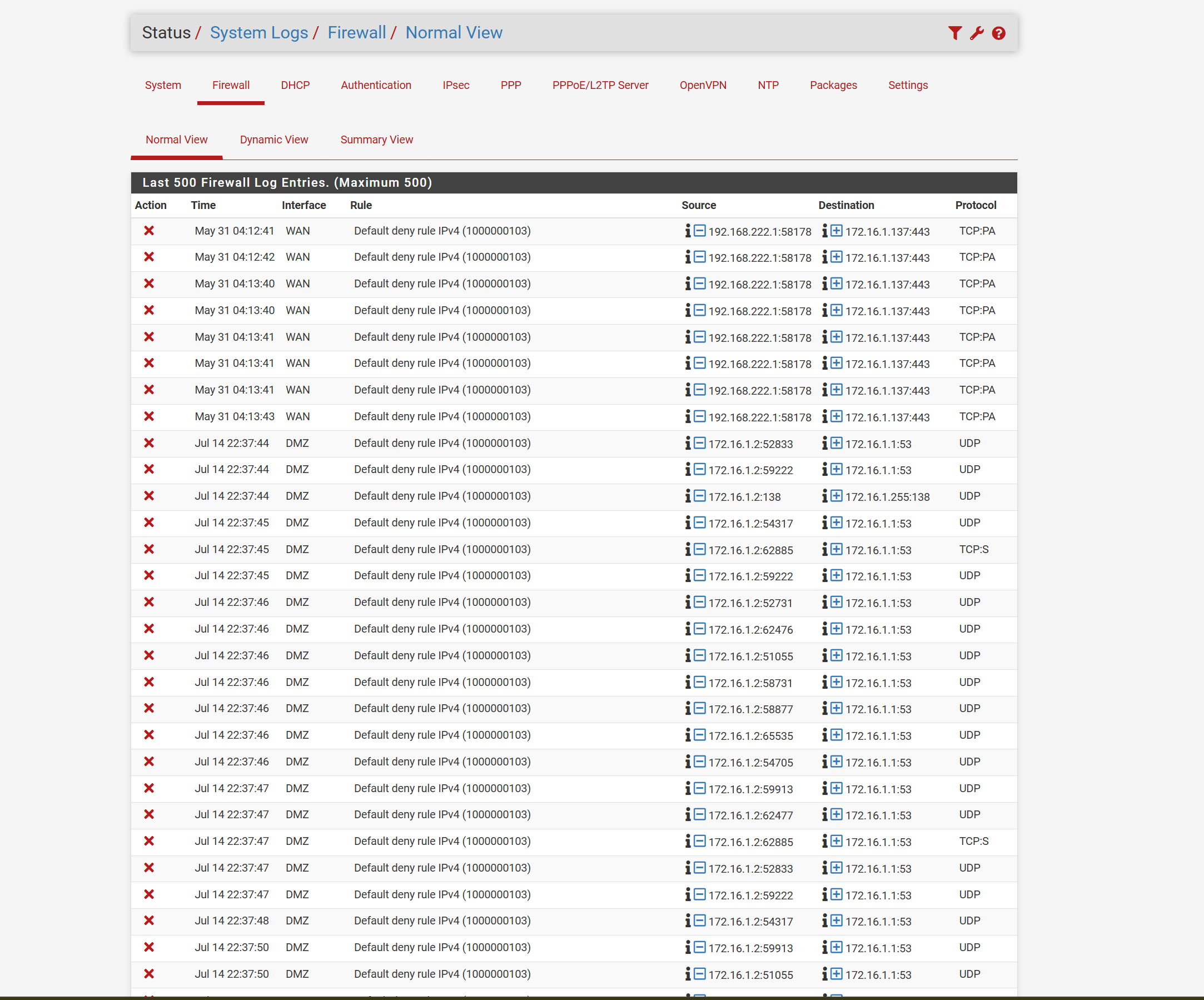This screenshot has width=1204, height=1000.
Task: Click source minus icon for Jul 14 22:37:48 row
Action: click(699, 921)
